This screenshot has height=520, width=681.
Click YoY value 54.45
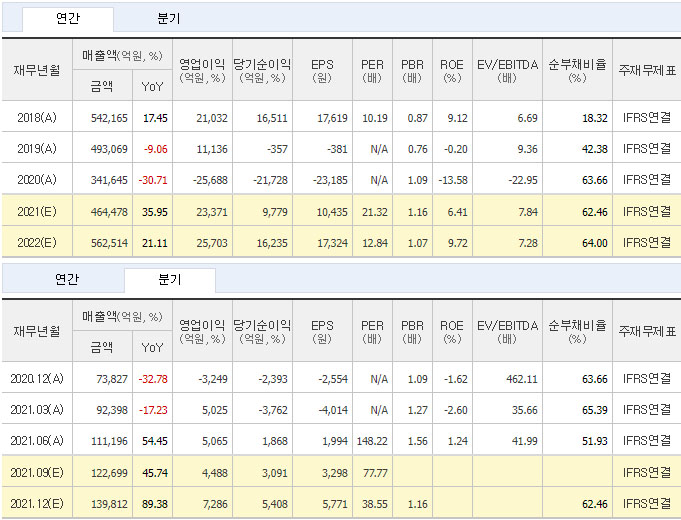coord(155,441)
